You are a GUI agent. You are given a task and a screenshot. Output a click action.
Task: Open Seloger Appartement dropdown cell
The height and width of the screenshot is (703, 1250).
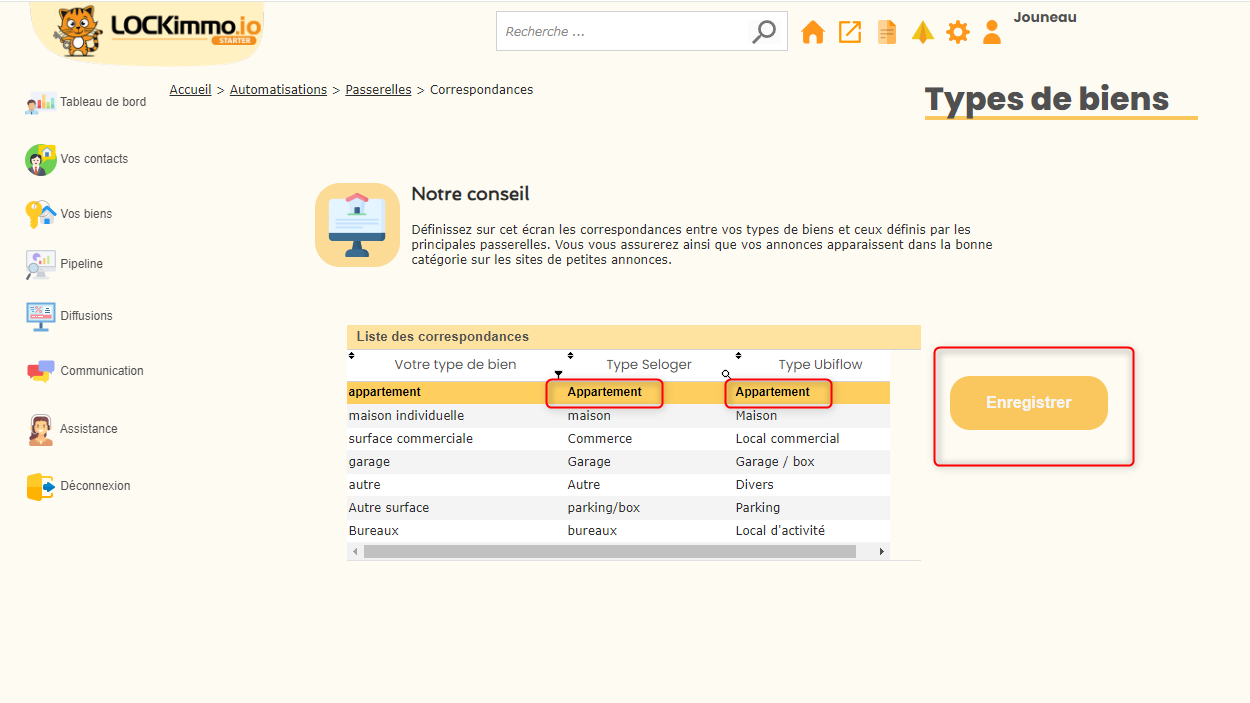pos(605,392)
